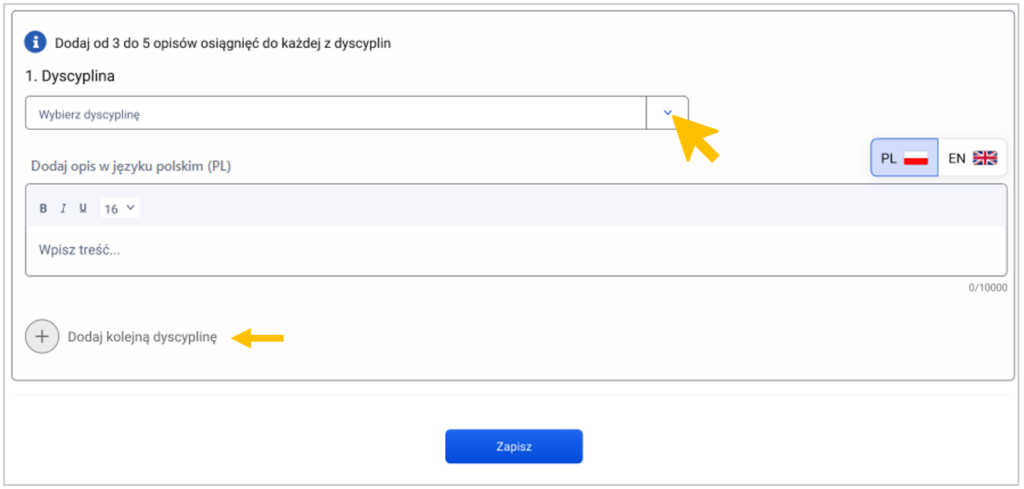
Task: Toggle bold formatting in the editor
Action: click(44, 209)
